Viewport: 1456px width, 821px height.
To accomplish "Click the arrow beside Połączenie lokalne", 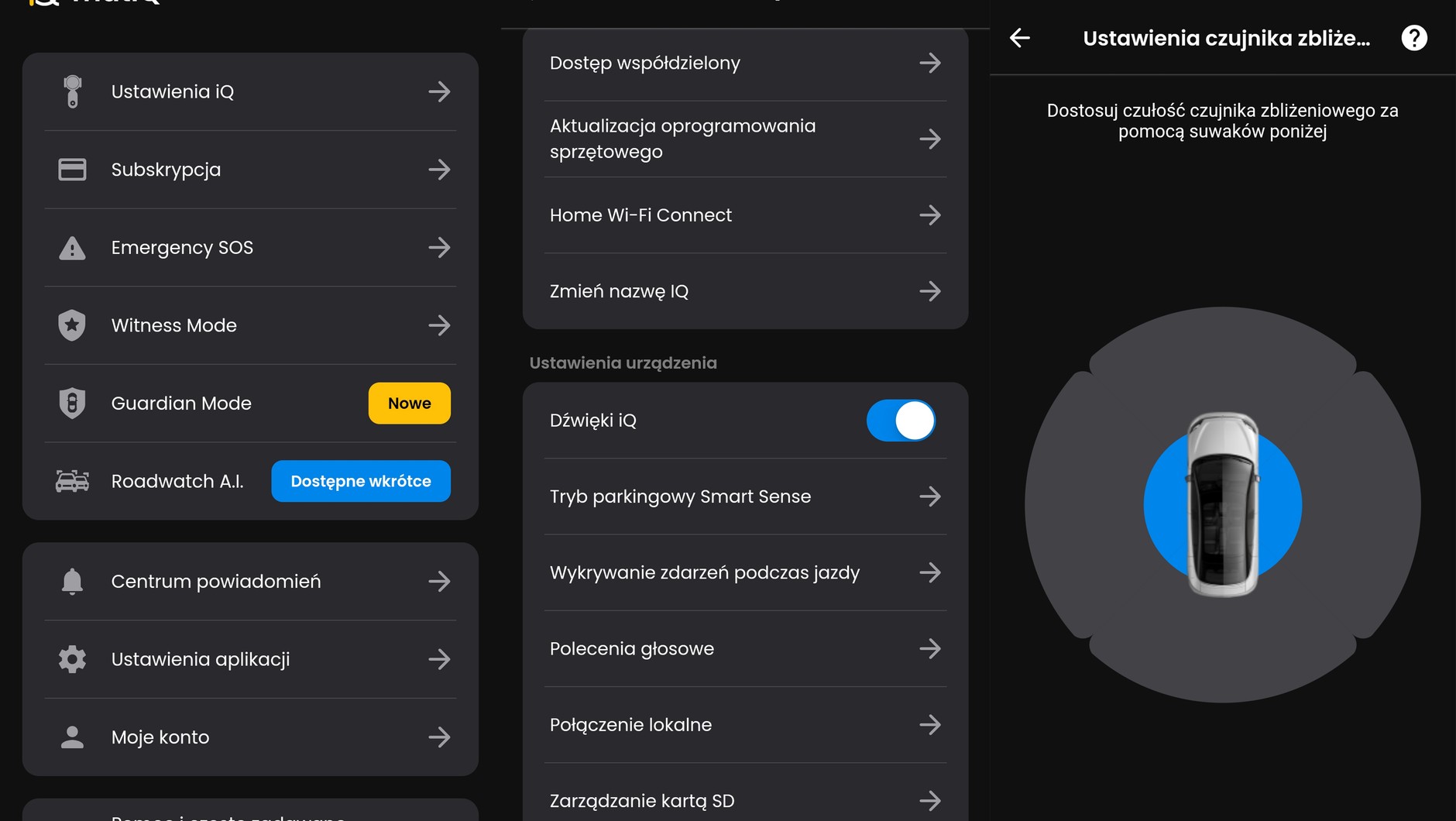I will tap(930, 725).
